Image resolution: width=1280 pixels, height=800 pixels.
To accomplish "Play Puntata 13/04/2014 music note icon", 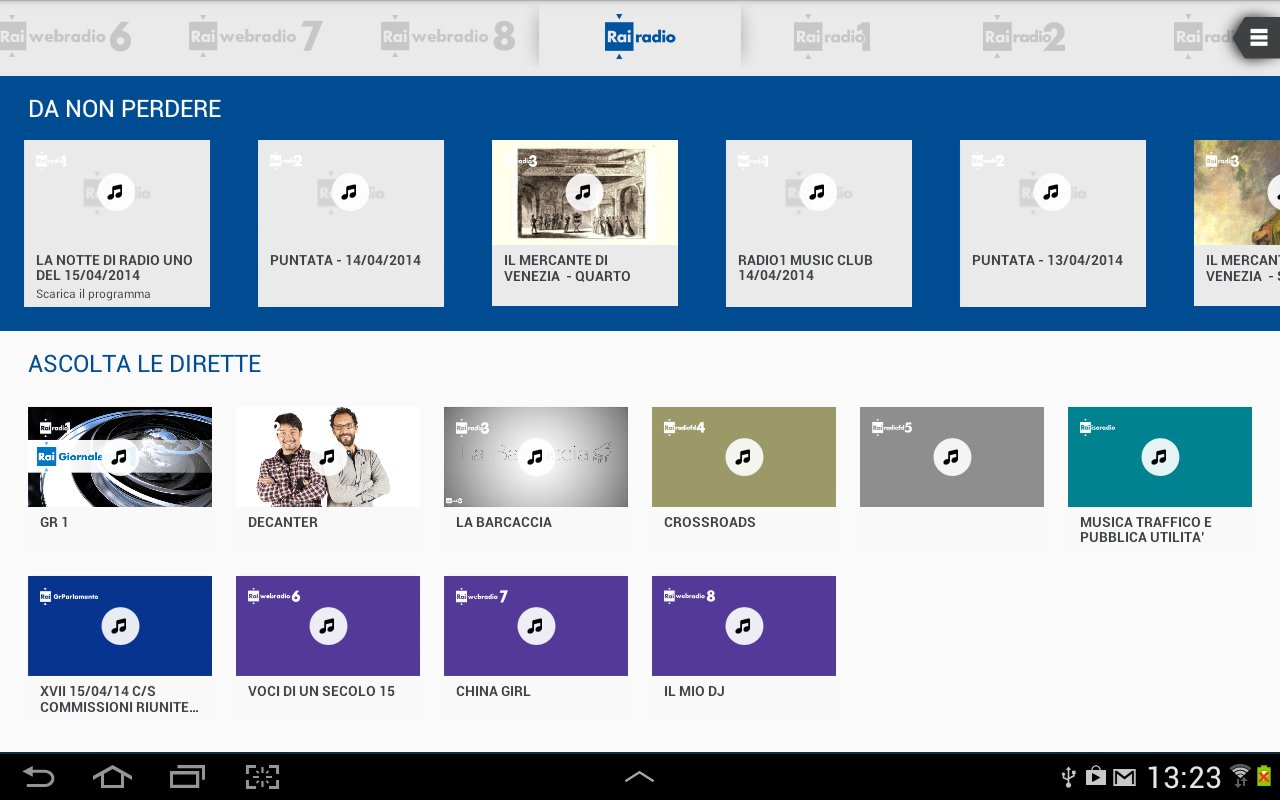I will tap(1052, 191).
